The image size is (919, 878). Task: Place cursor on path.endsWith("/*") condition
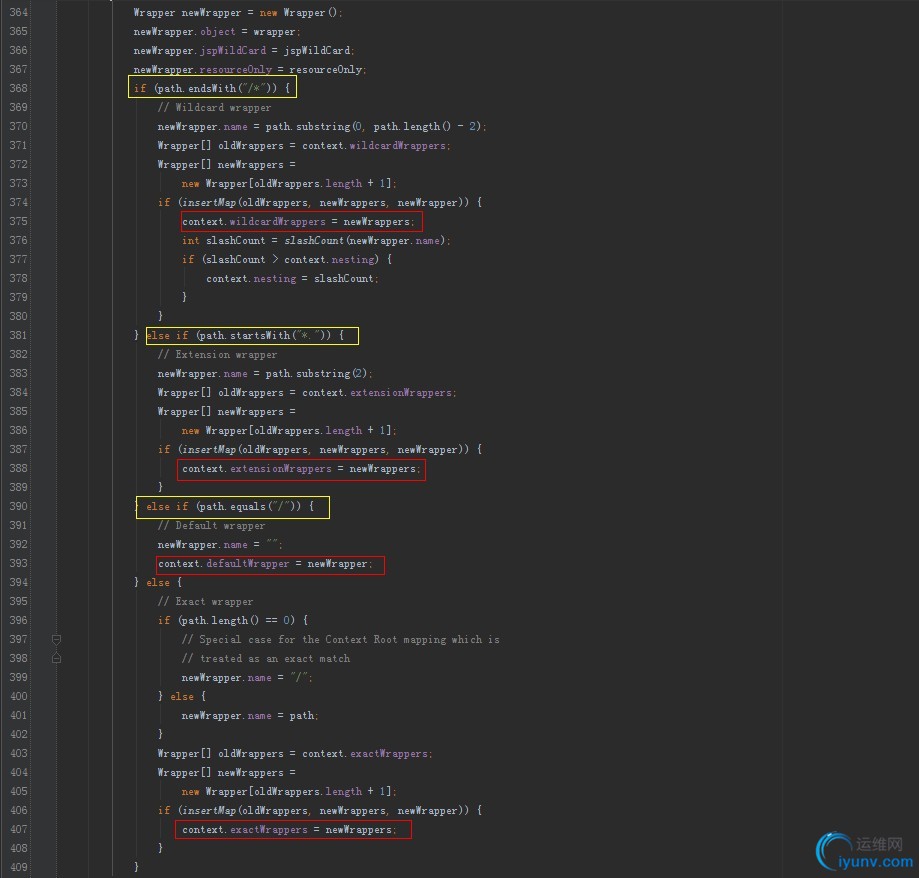213,89
